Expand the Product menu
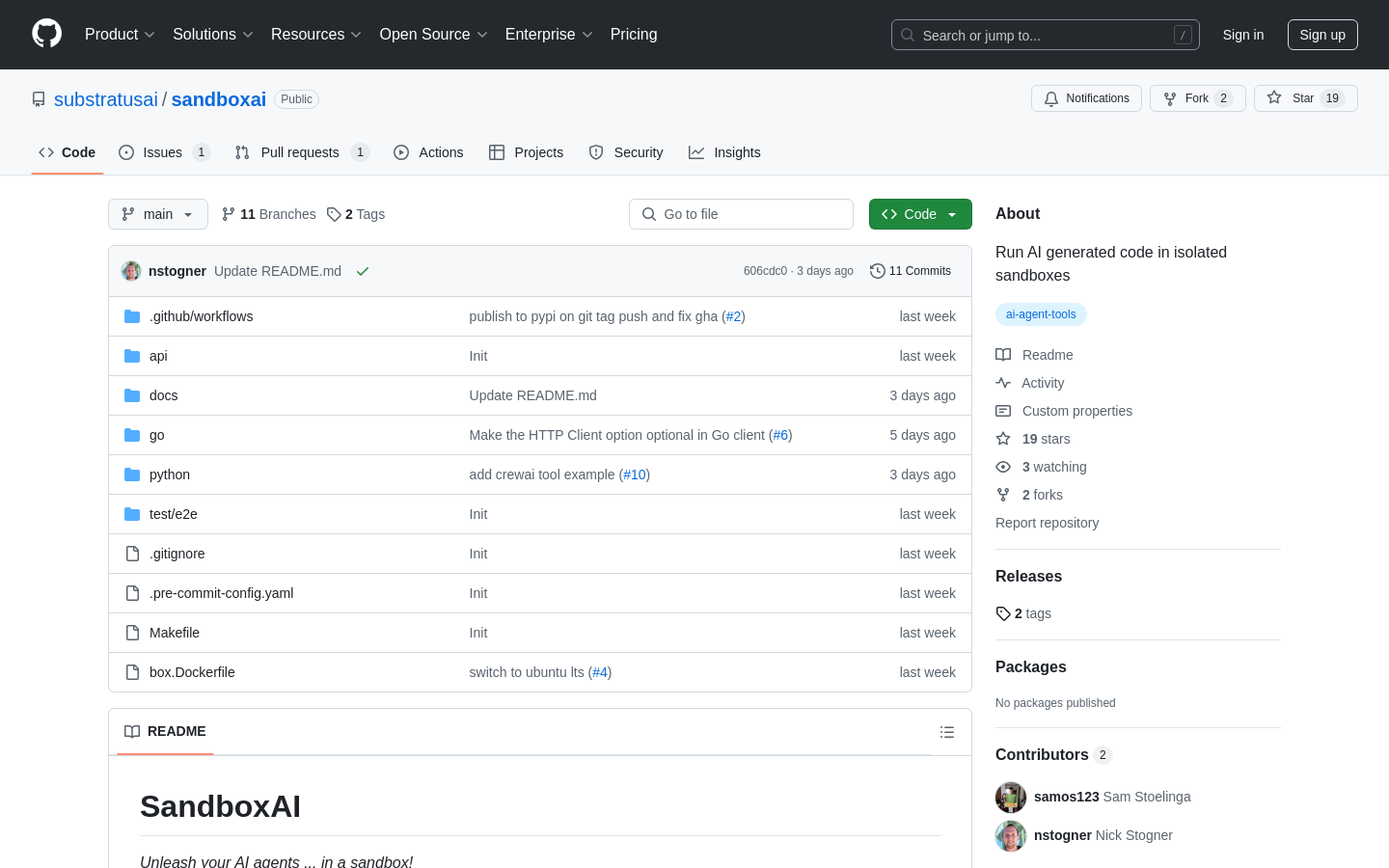 point(120,35)
